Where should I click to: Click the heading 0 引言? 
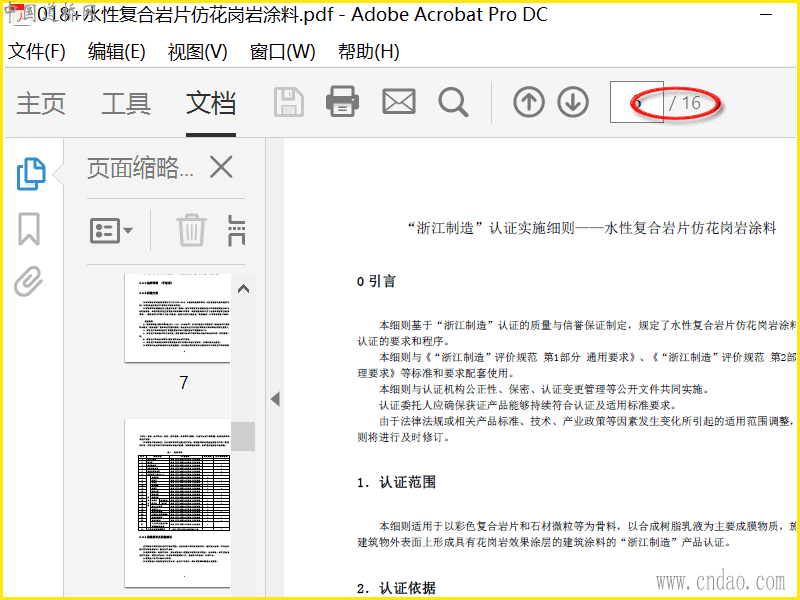coord(377,281)
